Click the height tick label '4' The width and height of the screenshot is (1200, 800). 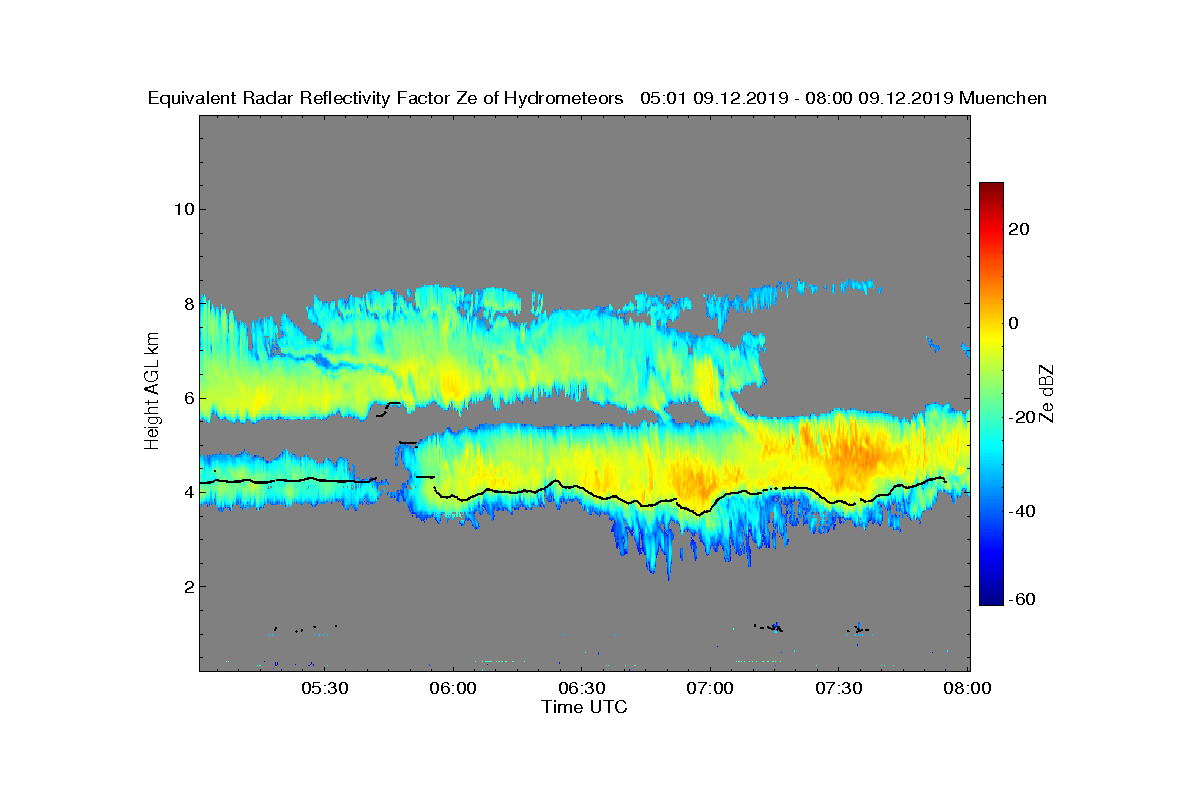click(x=188, y=492)
